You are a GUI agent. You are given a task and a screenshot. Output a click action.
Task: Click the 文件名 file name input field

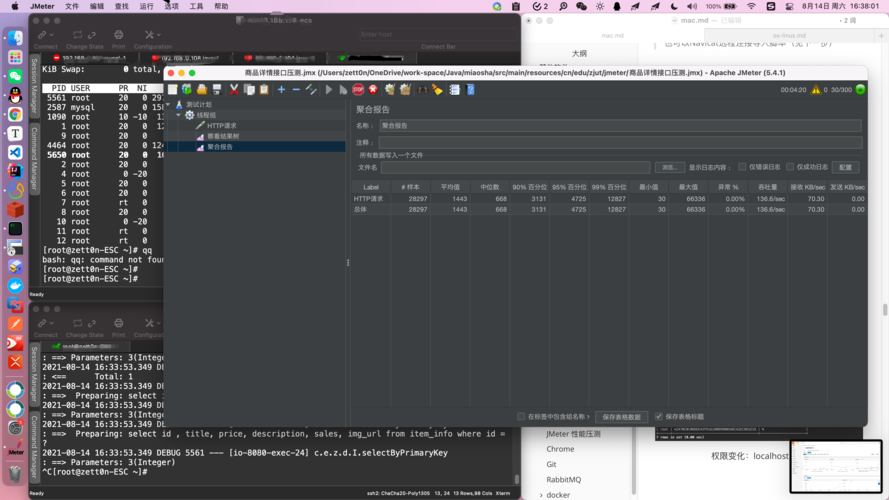(x=515, y=167)
